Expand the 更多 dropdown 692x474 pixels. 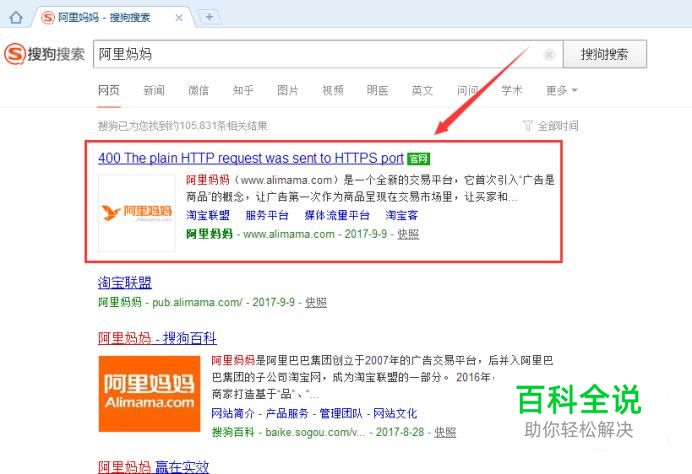tap(561, 90)
